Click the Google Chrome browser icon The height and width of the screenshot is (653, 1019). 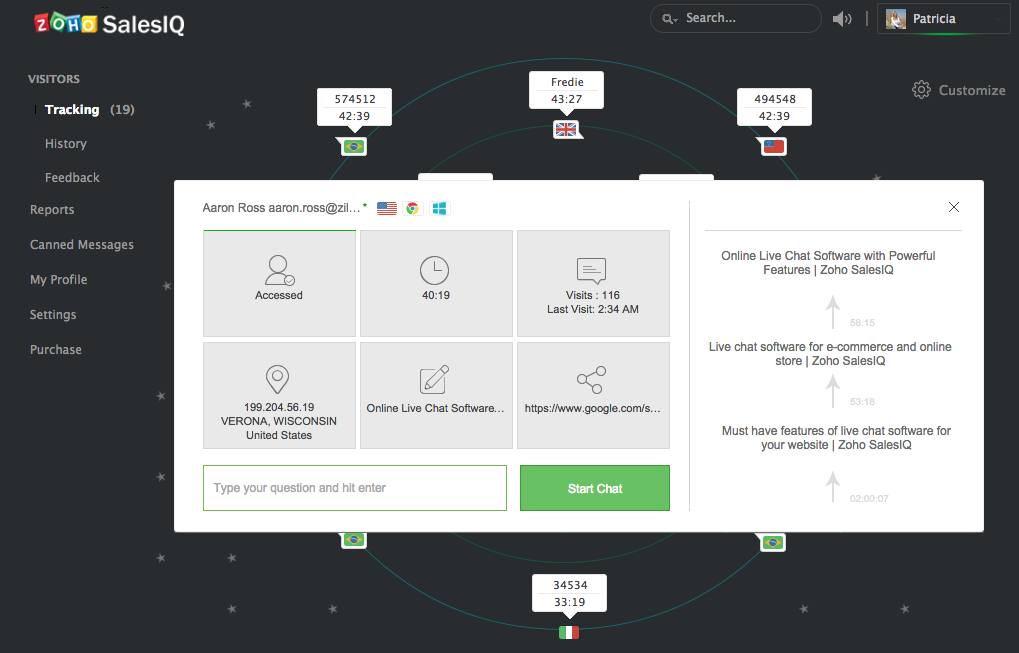click(413, 208)
